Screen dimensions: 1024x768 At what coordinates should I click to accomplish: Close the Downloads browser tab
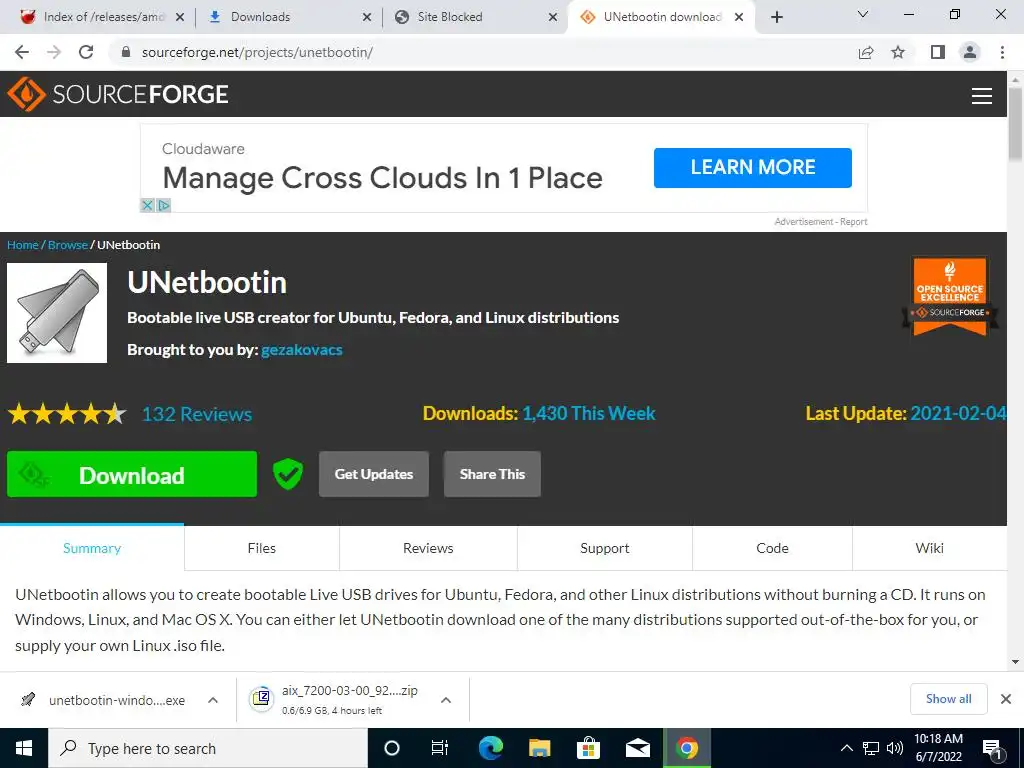click(367, 17)
